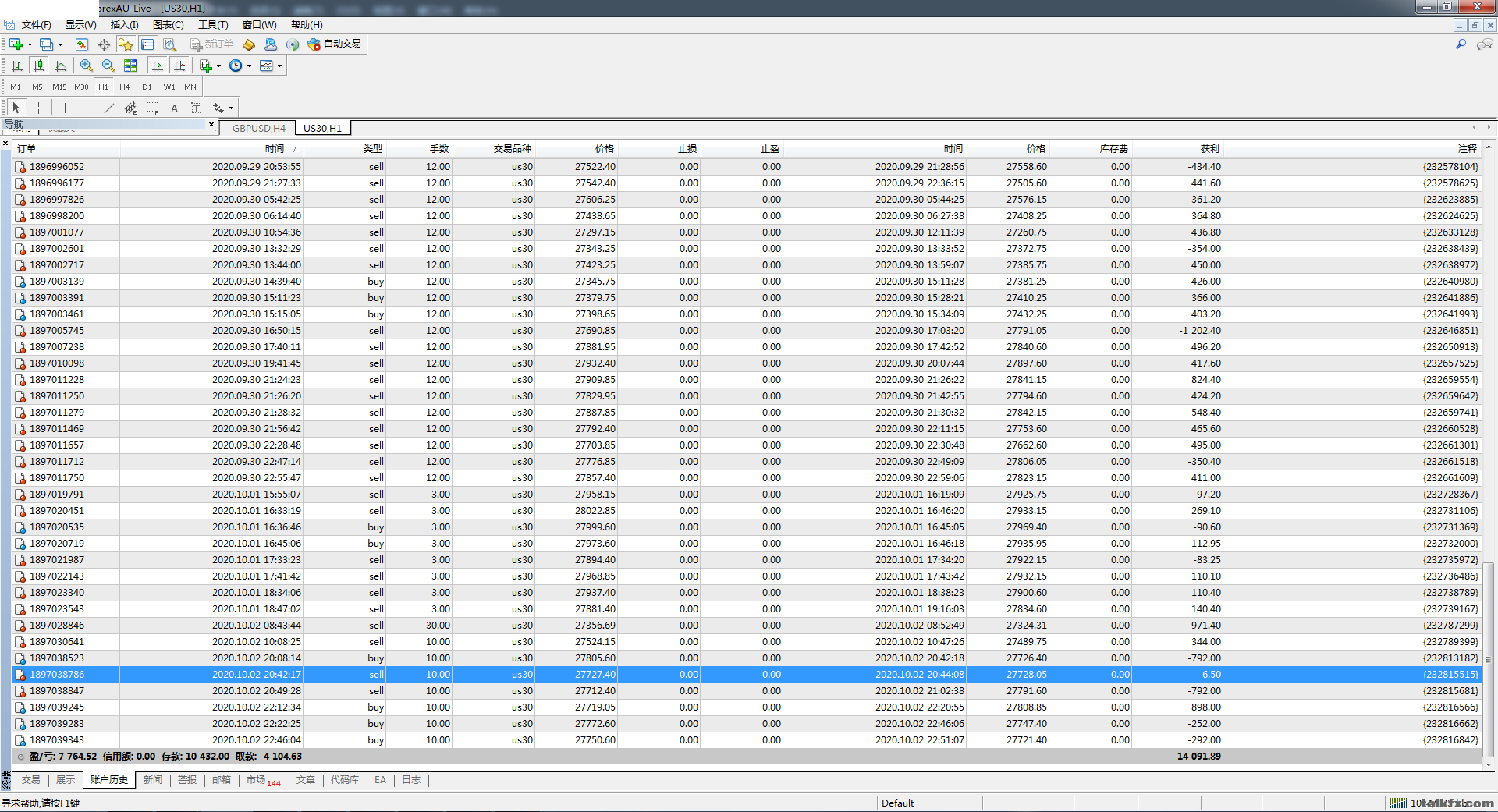
Task: Open the Data Window crosshair icon
Action: click(104, 44)
